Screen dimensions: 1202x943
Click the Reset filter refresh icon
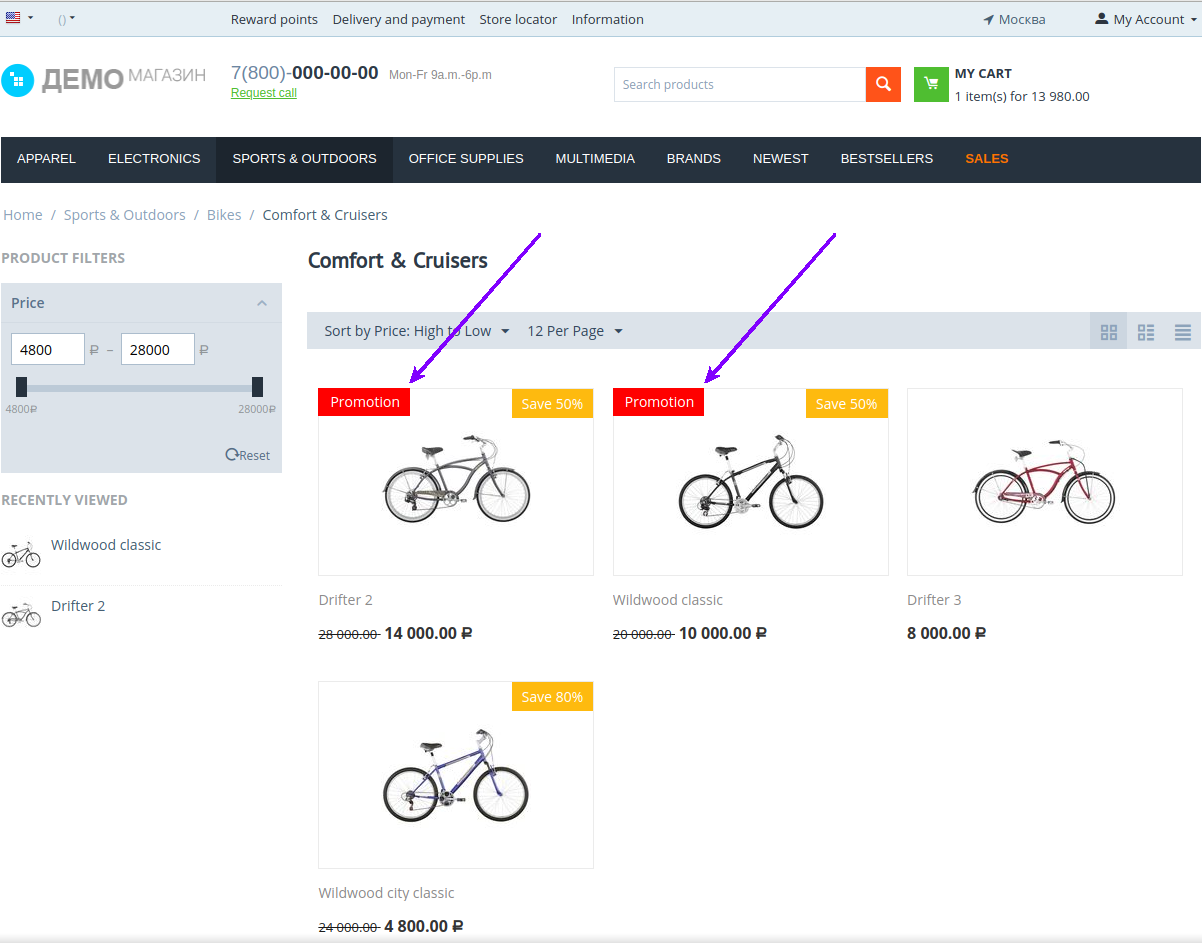[x=232, y=455]
